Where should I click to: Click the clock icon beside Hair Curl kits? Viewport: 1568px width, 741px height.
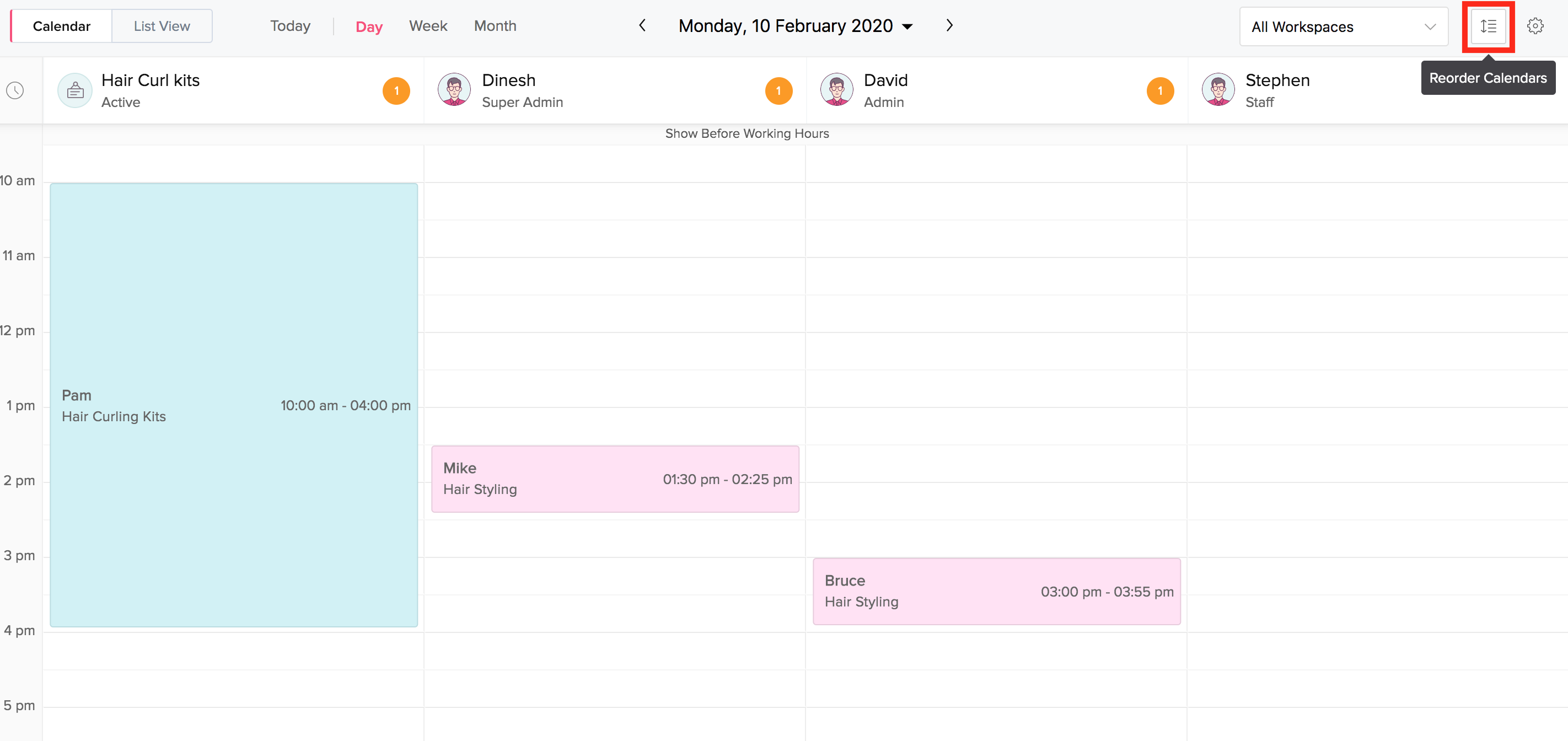(x=15, y=91)
